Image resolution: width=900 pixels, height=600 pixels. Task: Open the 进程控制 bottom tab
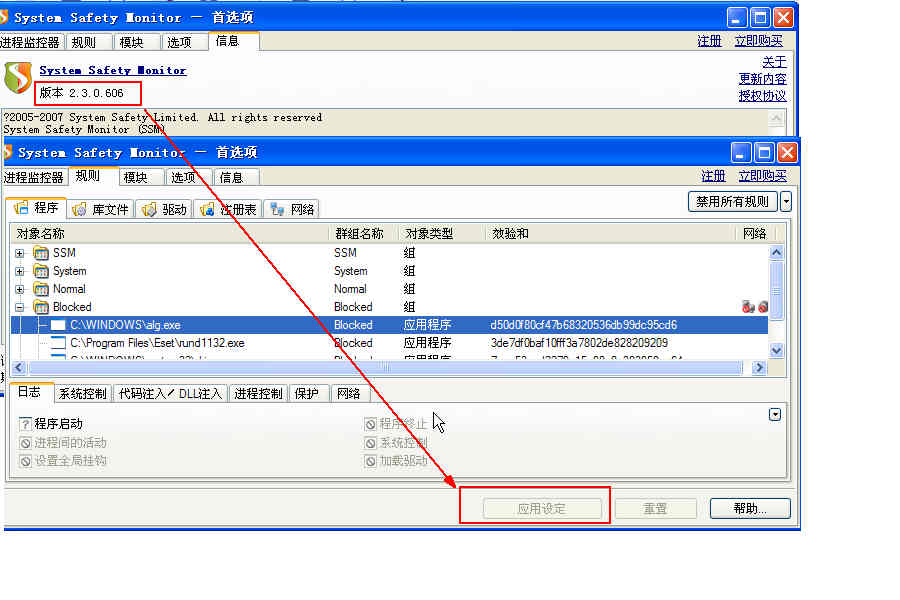[x=258, y=393]
